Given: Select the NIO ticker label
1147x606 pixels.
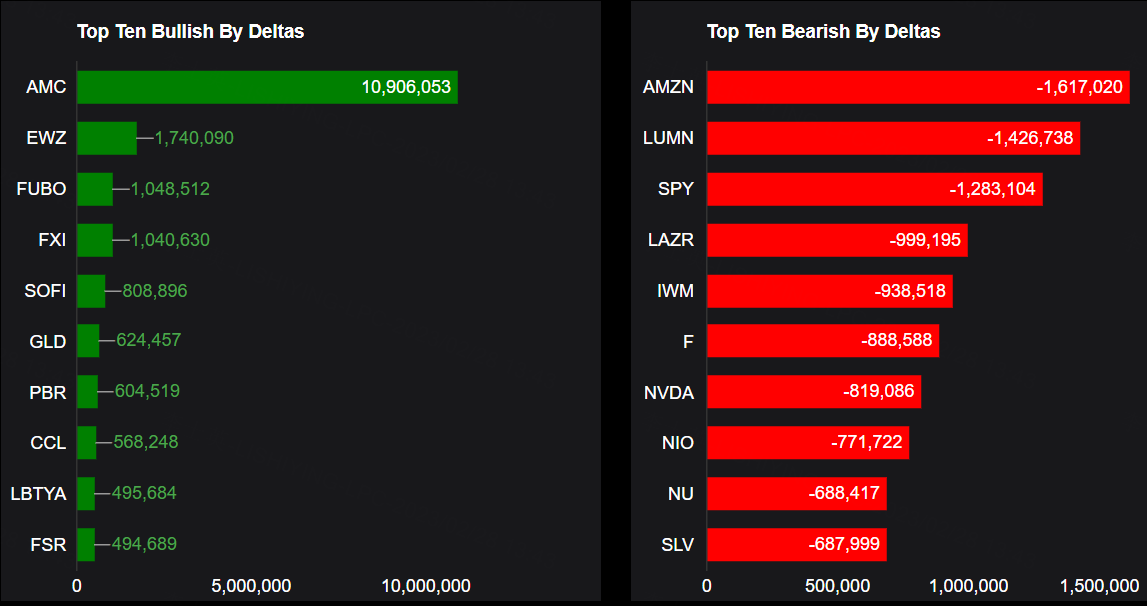Looking at the screenshot, I should pyautogui.click(x=677, y=442).
